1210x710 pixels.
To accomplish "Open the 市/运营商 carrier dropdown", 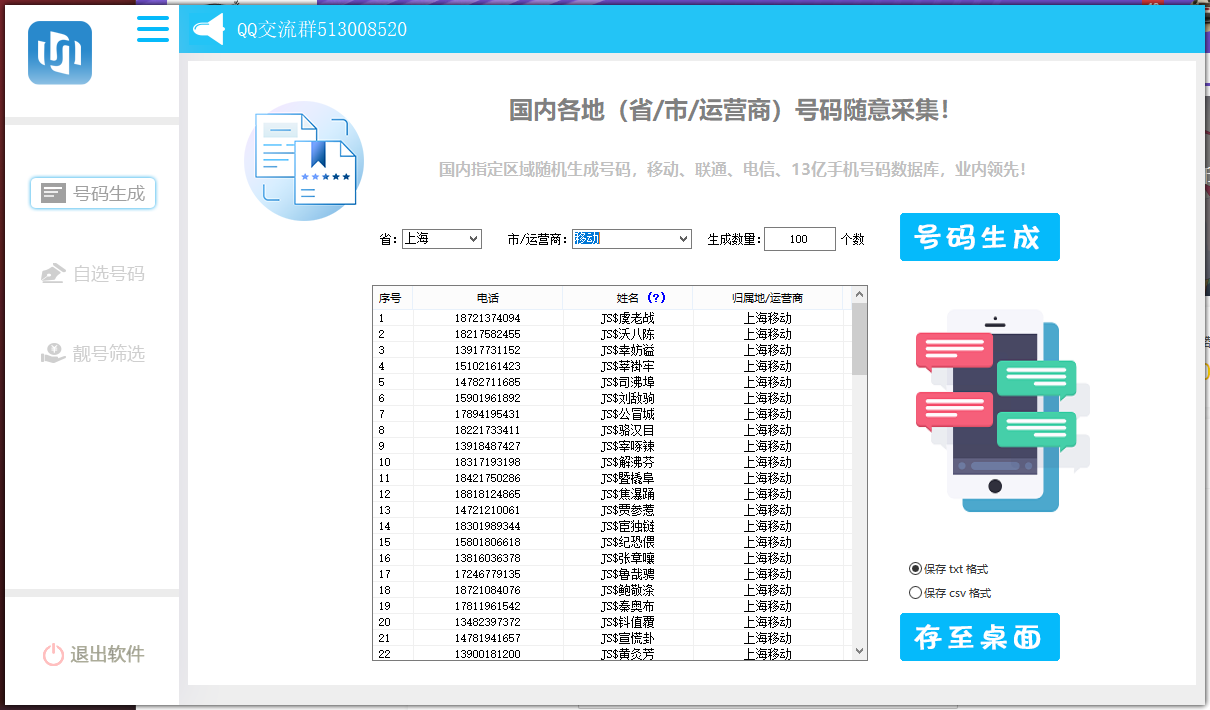I will (631, 238).
